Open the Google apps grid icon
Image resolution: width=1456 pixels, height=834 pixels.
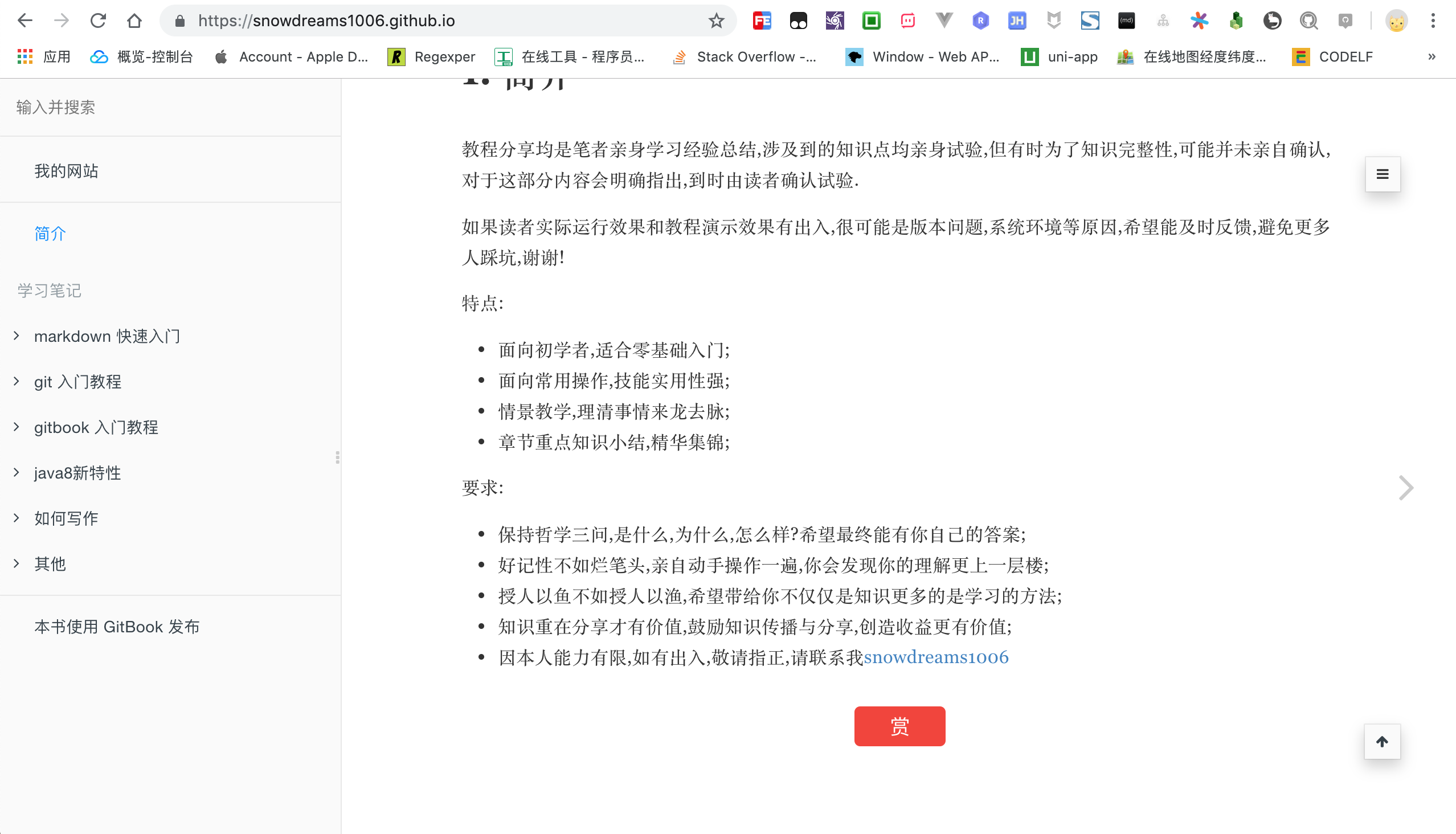click(24, 56)
